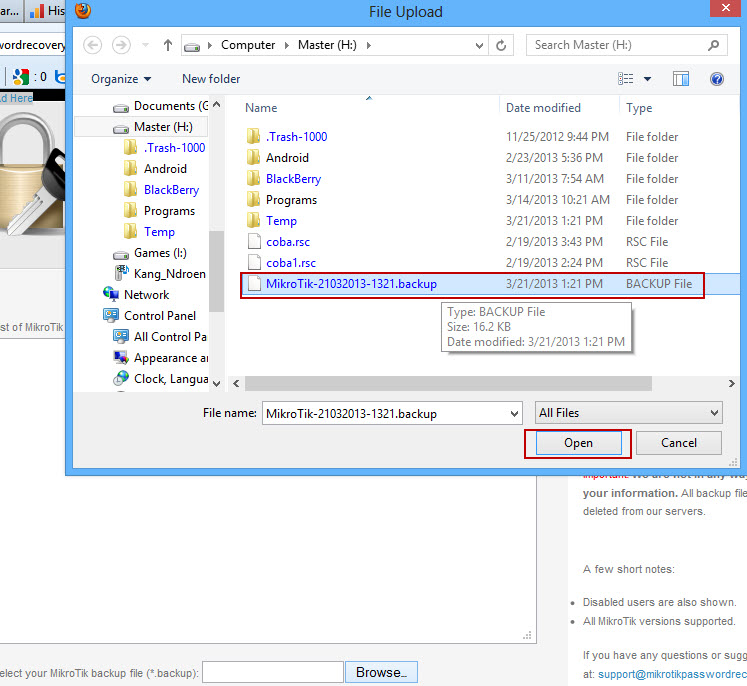
Task: Open the Organize menu
Action: (x=121, y=79)
